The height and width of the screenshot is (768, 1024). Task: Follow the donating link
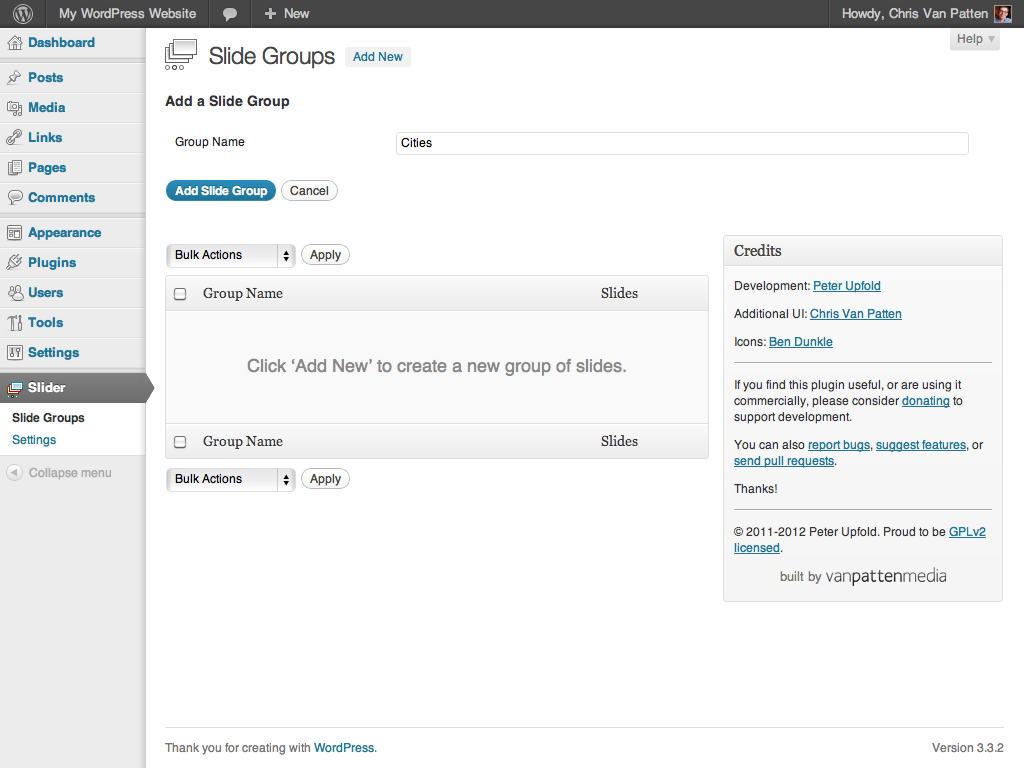click(925, 401)
